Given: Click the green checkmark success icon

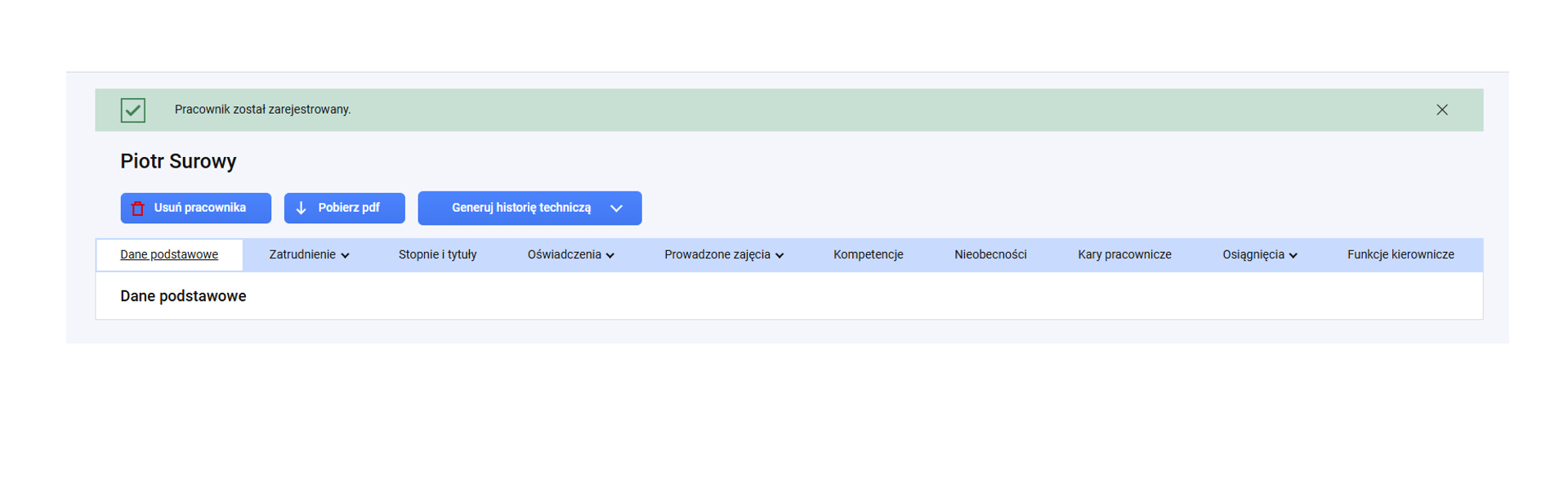Looking at the screenshot, I should tap(133, 110).
